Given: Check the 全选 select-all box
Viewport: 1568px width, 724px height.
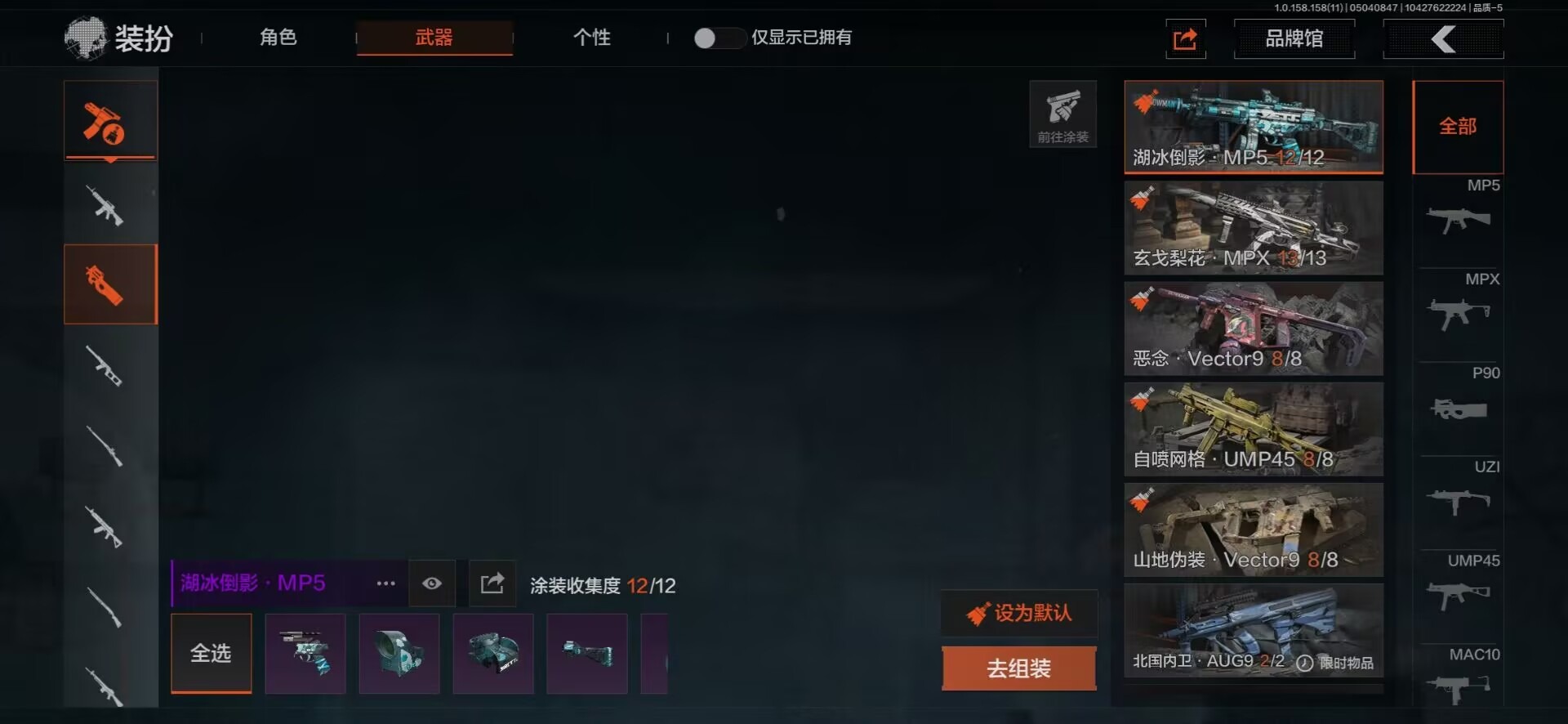Looking at the screenshot, I should [x=212, y=653].
